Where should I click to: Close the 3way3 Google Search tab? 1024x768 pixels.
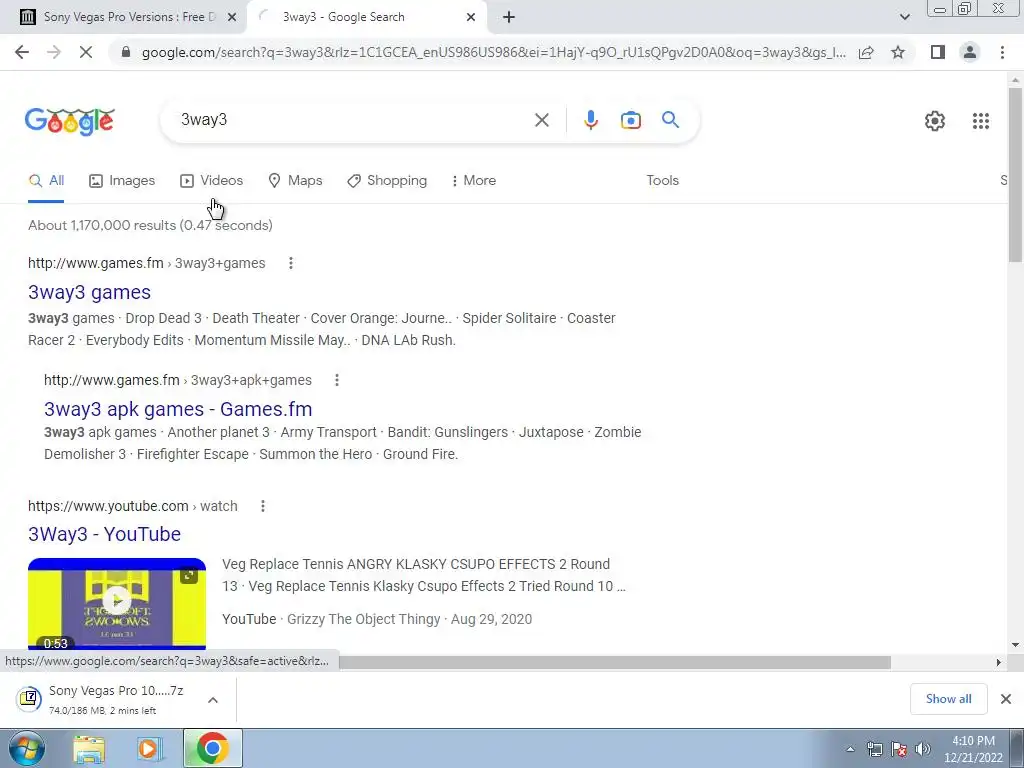471,18
